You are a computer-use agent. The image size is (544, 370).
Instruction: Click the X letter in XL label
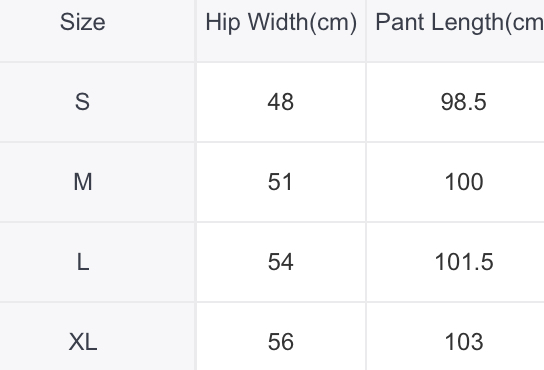coord(76,342)
